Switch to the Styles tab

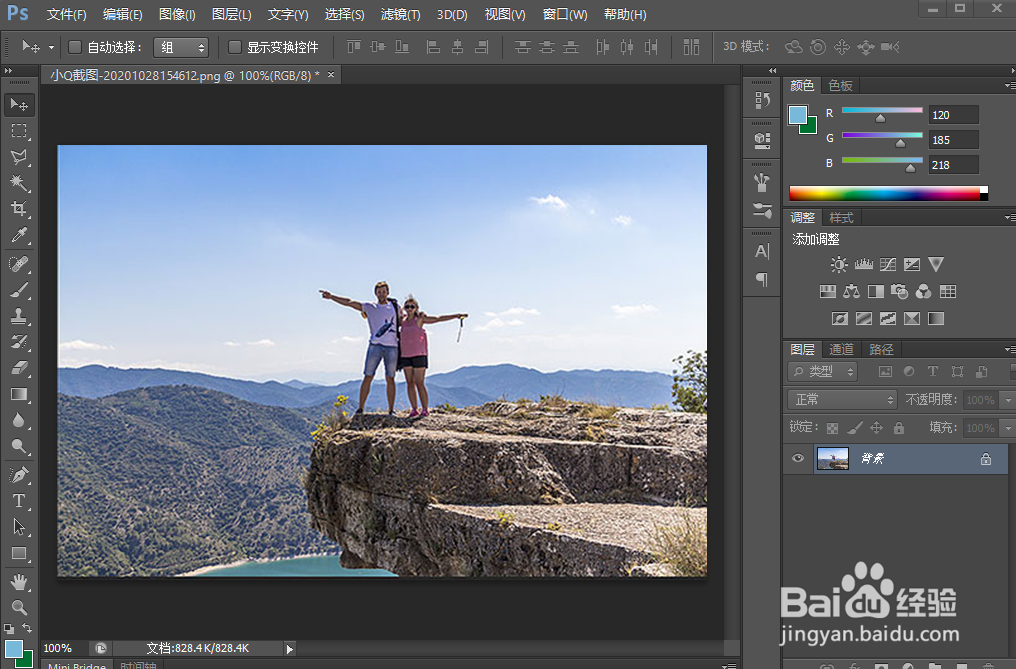(842, 218)
